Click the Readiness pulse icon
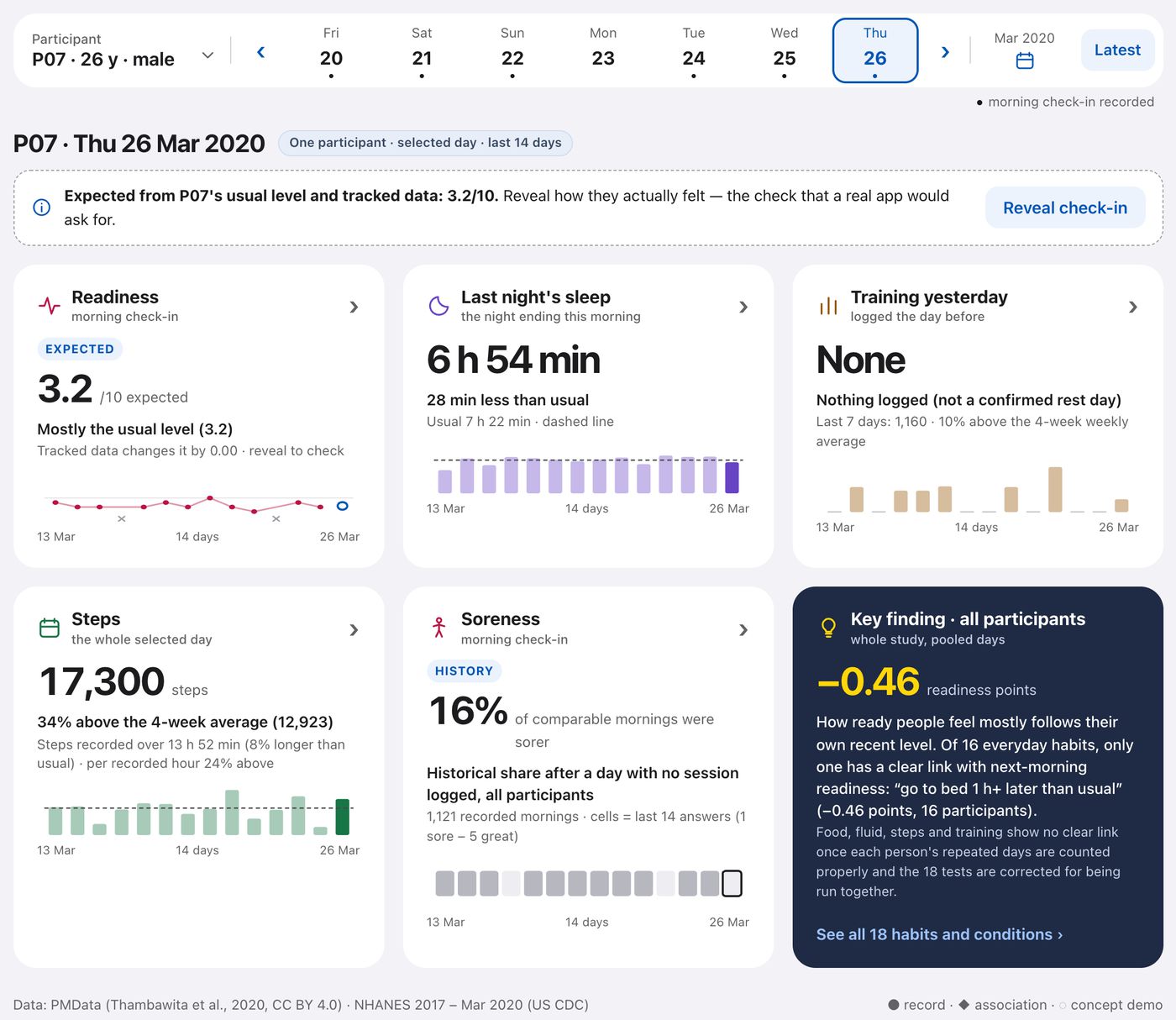1176x1020 pixels. [x=50, y=306]
